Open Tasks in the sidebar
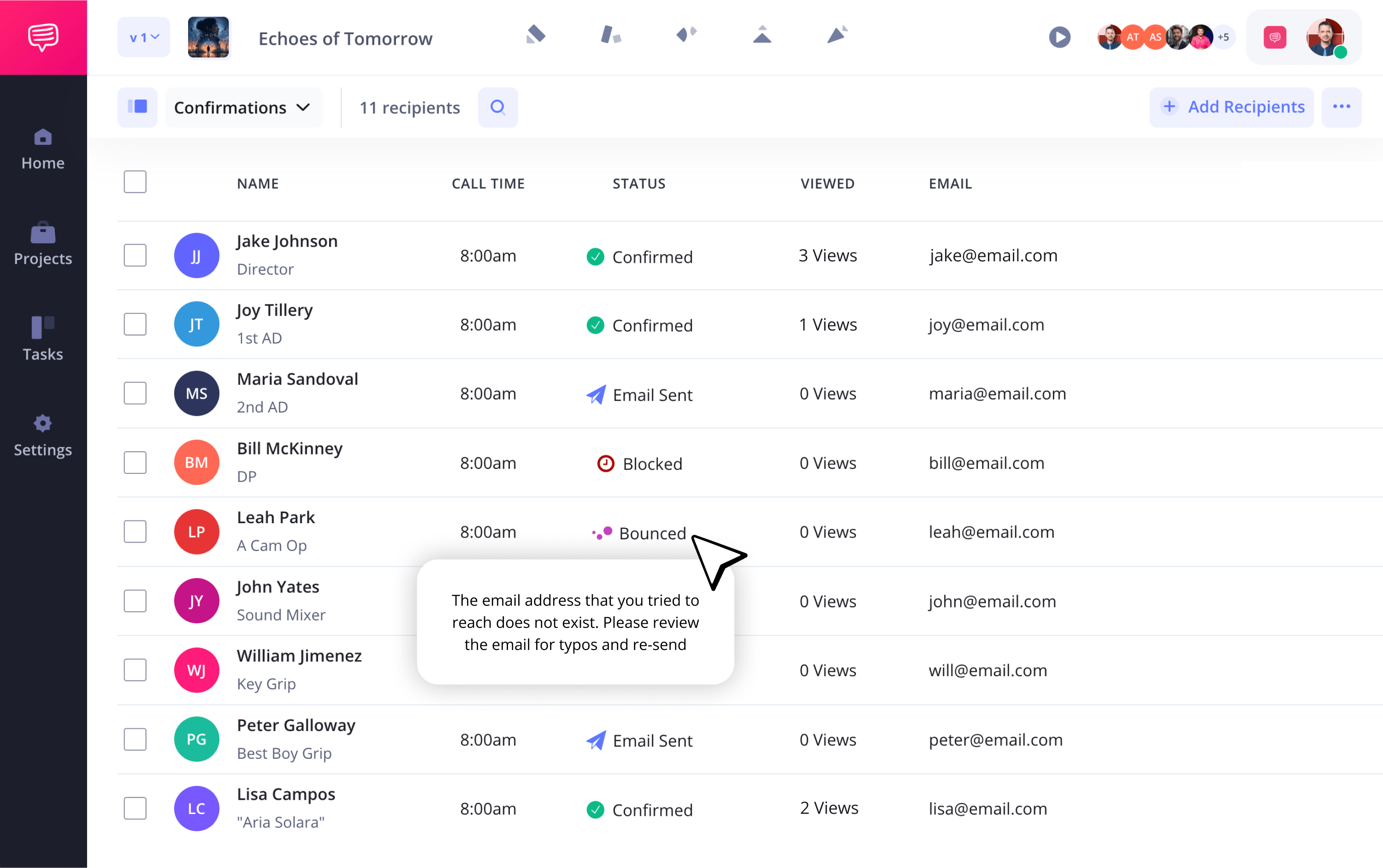1383x868 pixels. point(43,339)
